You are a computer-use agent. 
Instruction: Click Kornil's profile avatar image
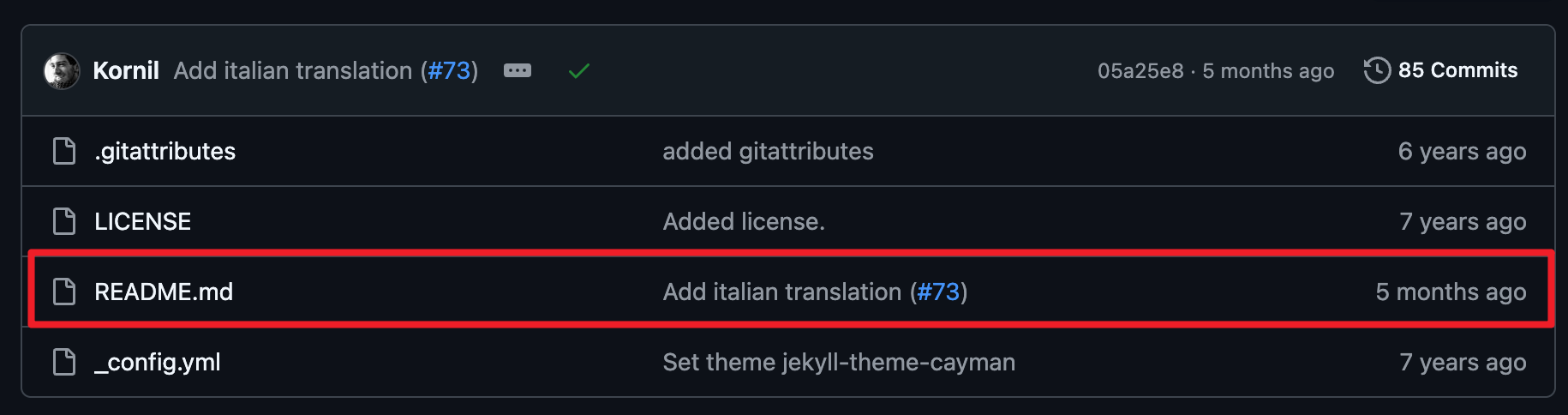pyautogui.click(x=62, y=70)
